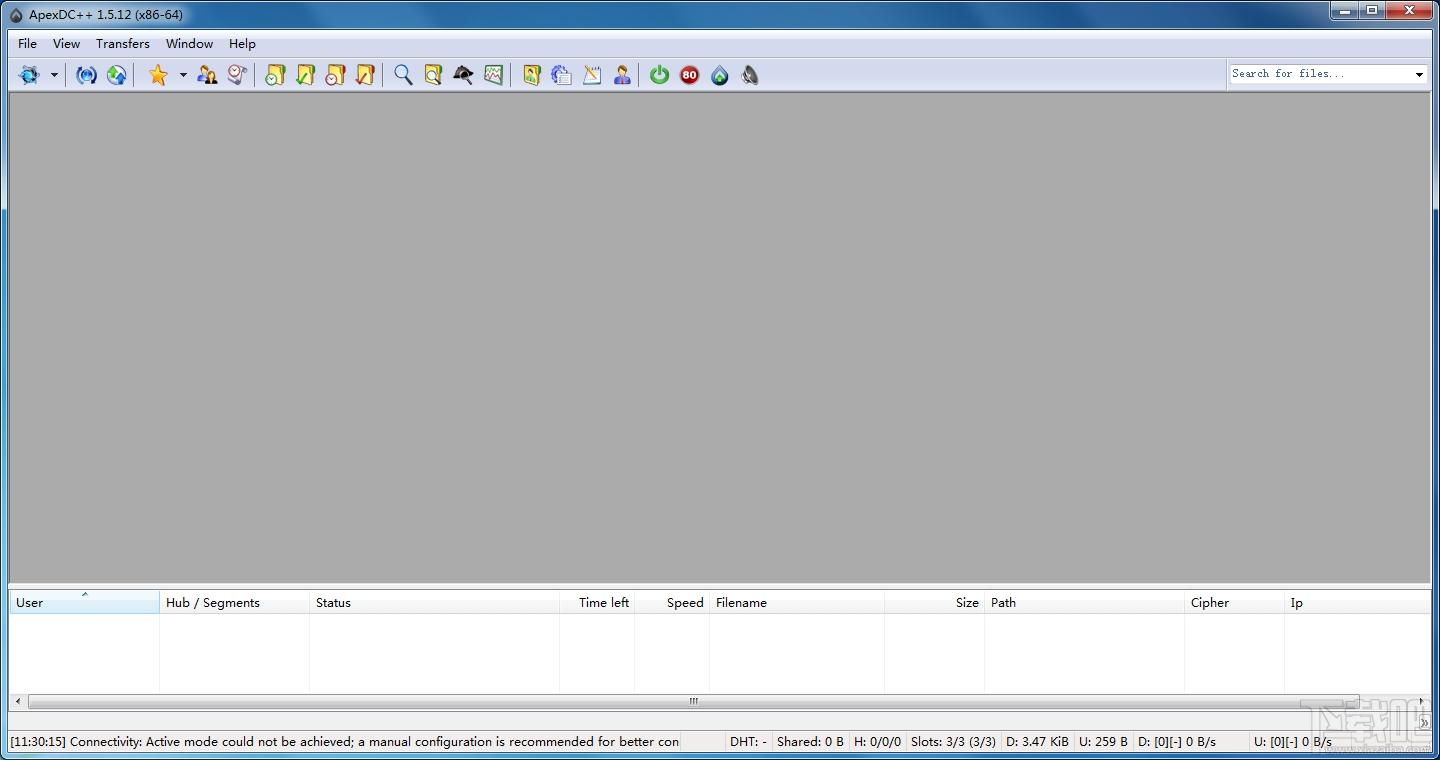1440x760 pixels.
Task: Click the ApexDC++ title bar app icon
Action: (x=16, y=15)
